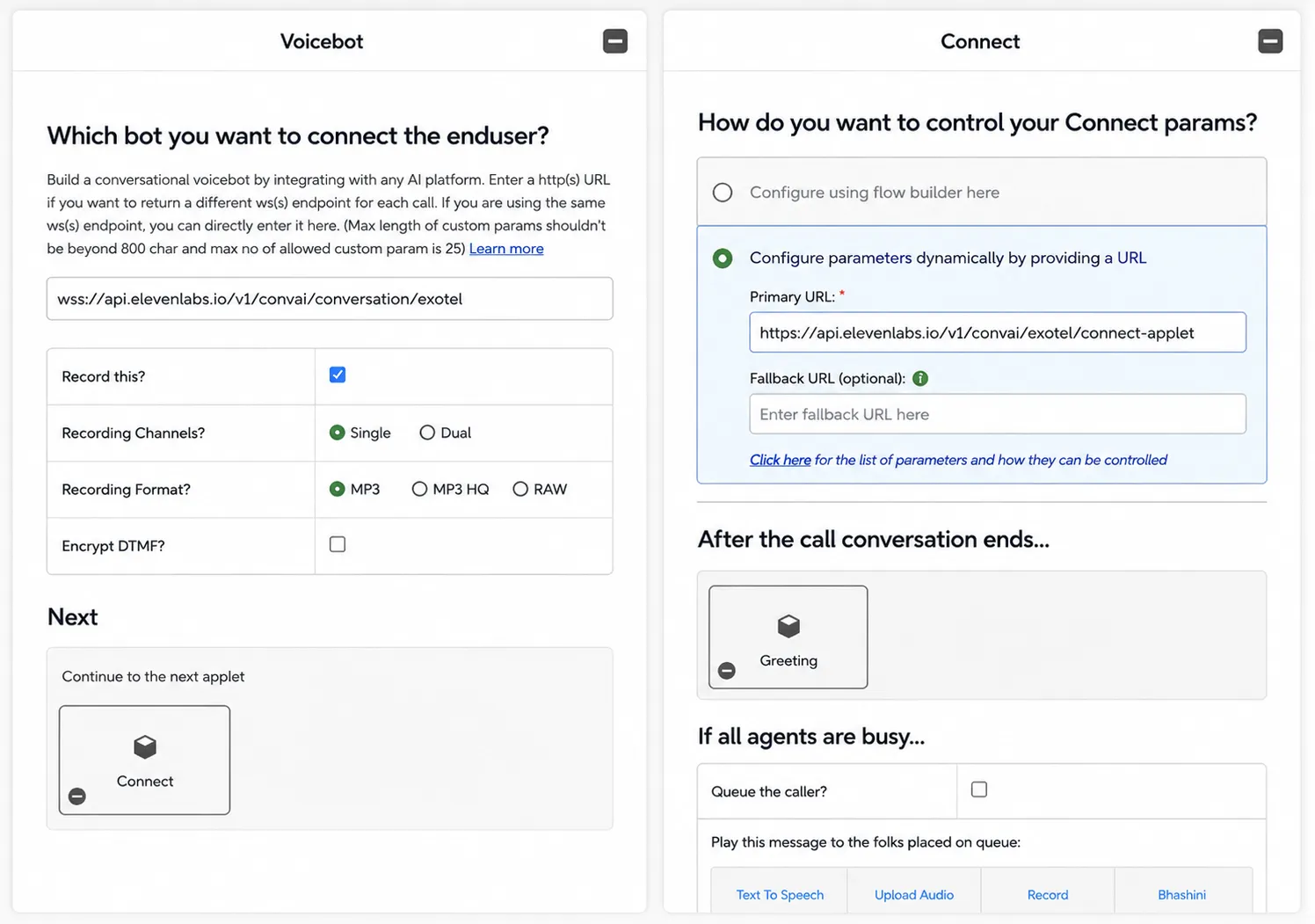Click the 'Queue the caller?' label
This screenshot has height=924, width=1315.
pos(769,791)
